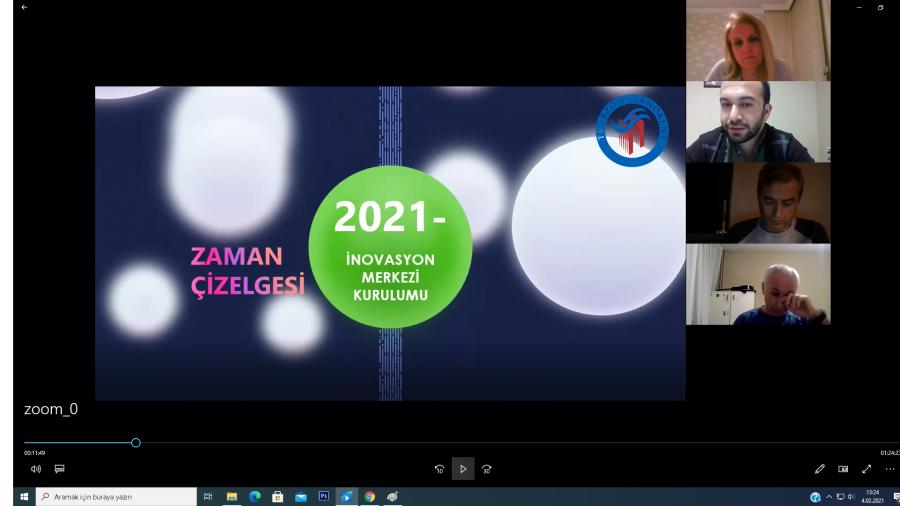The image size is (900, 506).
Task: Launch File Explorer from the taskbar
Action: pos(231,496)
